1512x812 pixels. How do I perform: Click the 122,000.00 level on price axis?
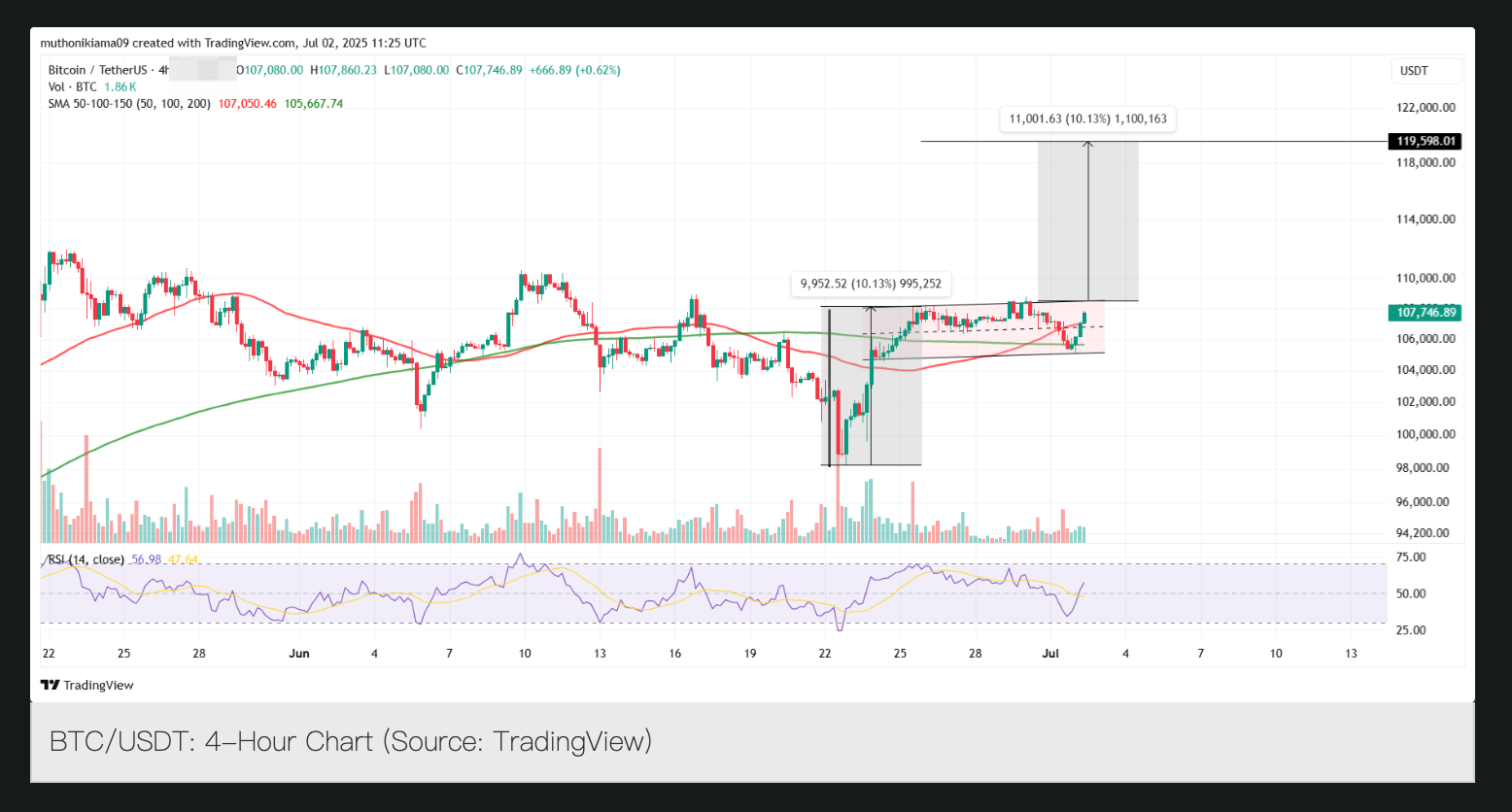pyautogui.click(x=1426, y=108)
